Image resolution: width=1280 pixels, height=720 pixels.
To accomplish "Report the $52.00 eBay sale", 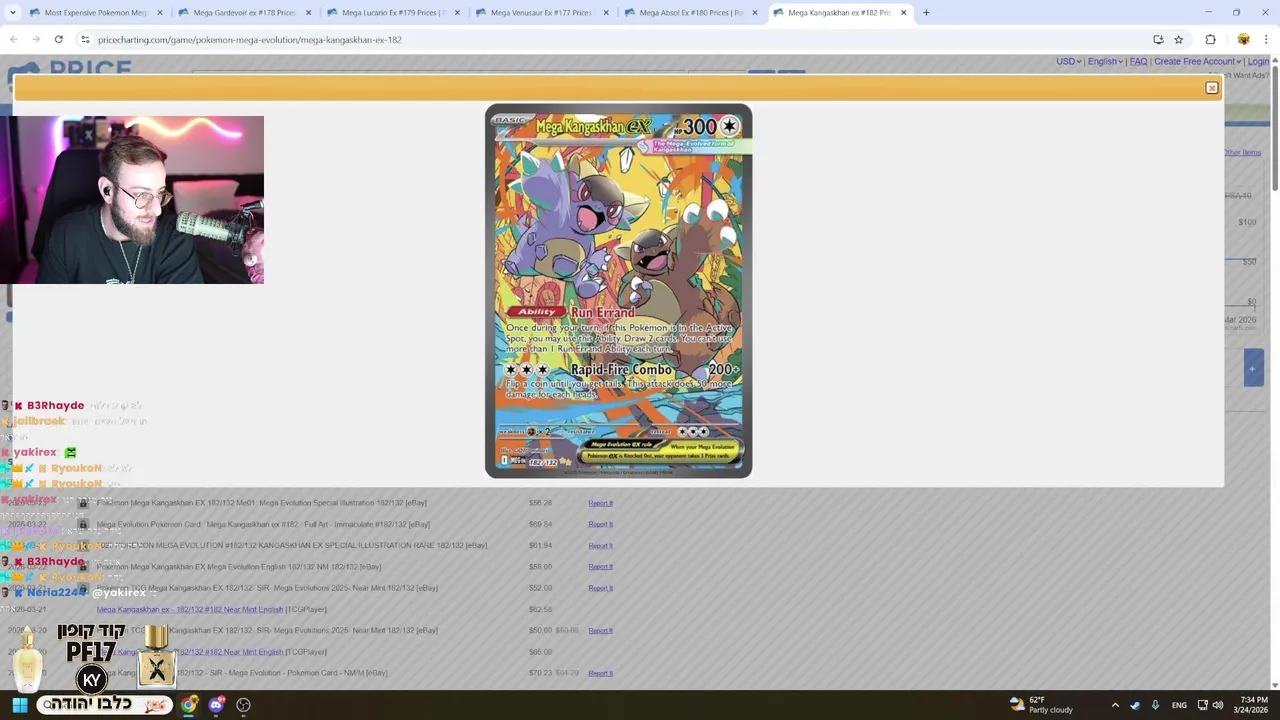I will click(x=600, y=588).
